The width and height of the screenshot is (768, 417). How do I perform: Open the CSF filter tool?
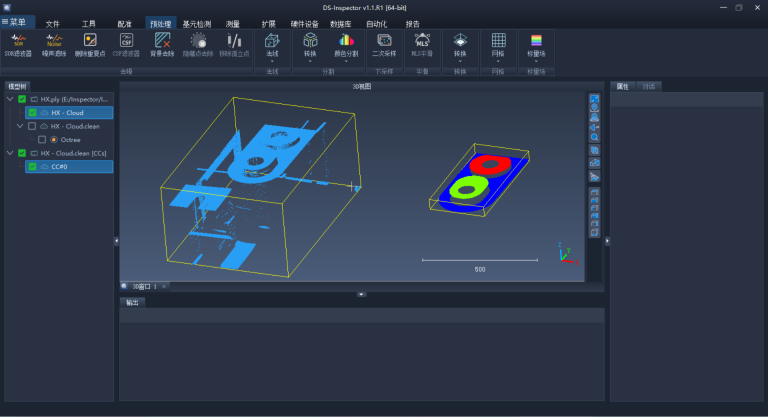(126, 45)
